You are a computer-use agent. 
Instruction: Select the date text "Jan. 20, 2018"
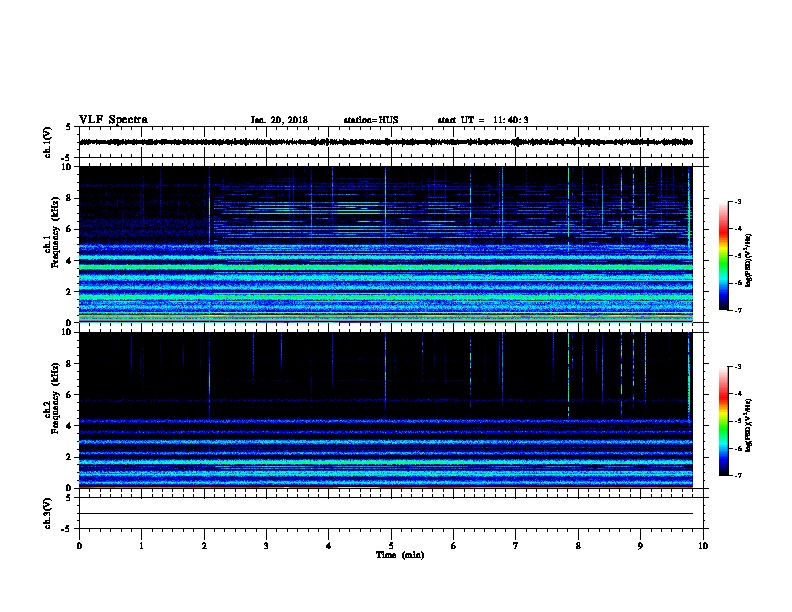tap(279, 120)
